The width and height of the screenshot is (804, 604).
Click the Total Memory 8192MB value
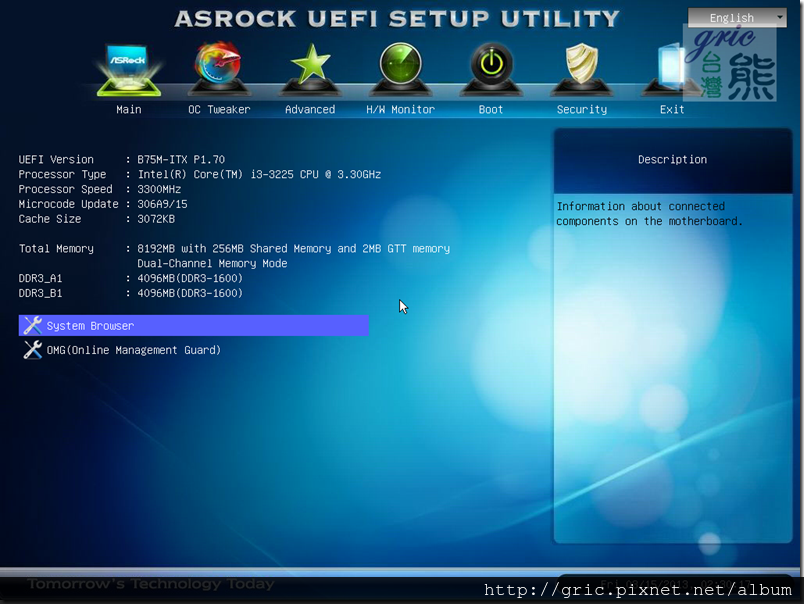(293, 249)
